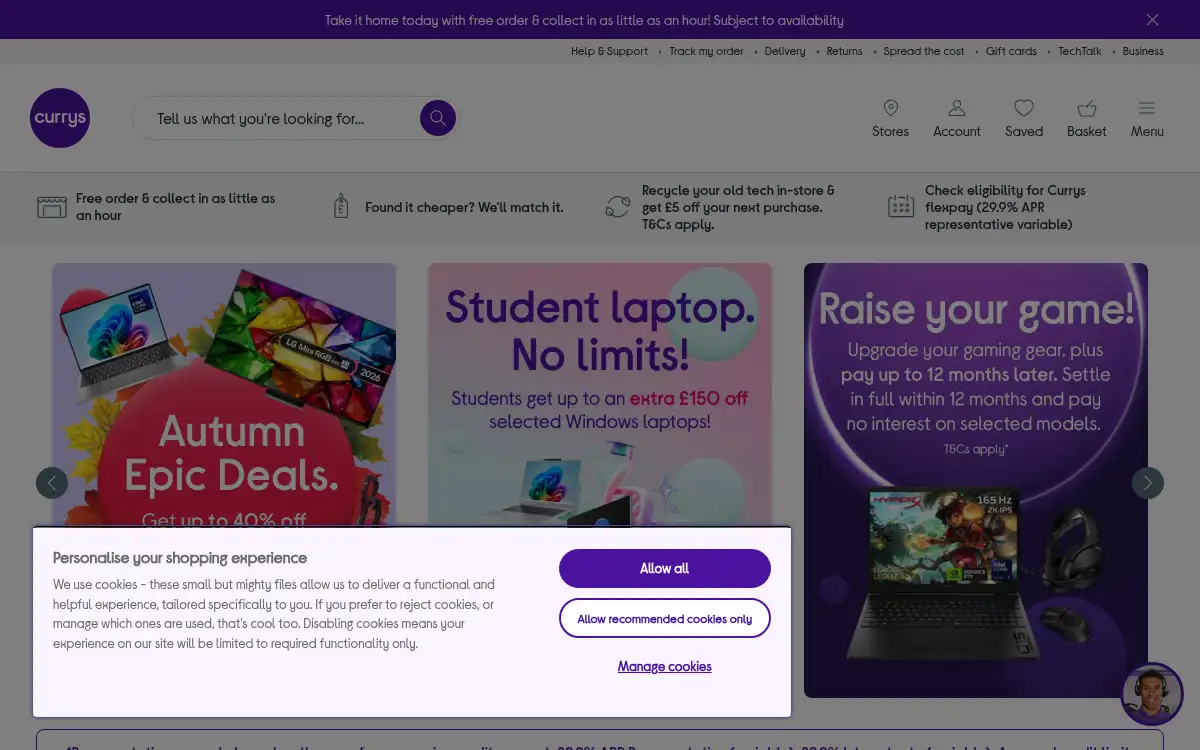Click the top promo banner message

(584, 20)
